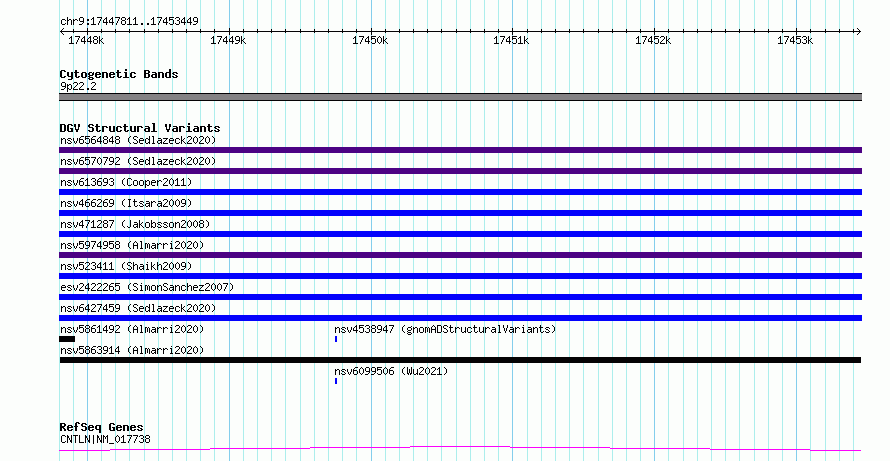Viewport: 890px width, 461px height.
Task: Click the nsv5861492 (Almarri2020) label
Action: coord(132,329)
